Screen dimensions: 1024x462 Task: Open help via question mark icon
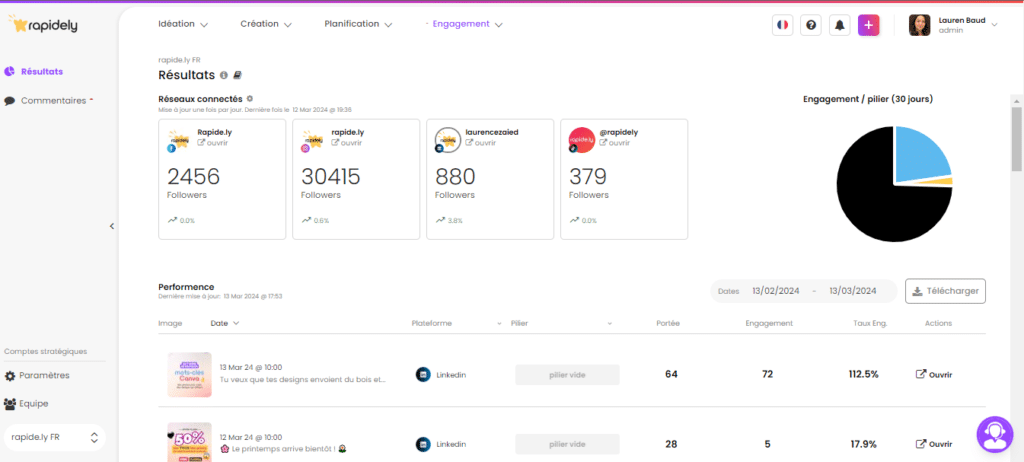[x=810, y=25]
